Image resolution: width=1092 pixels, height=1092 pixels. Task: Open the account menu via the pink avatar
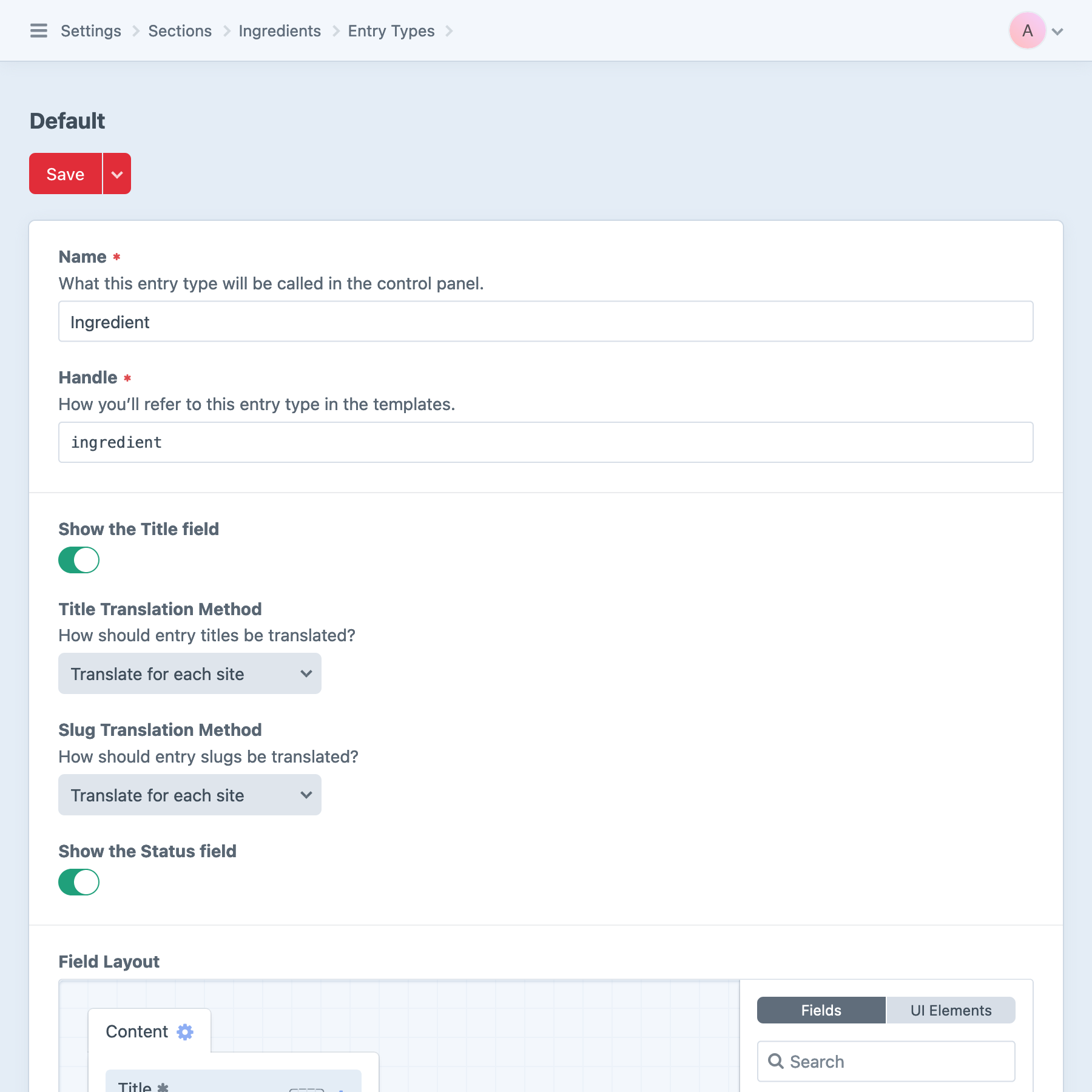[x=1026, y=31]
